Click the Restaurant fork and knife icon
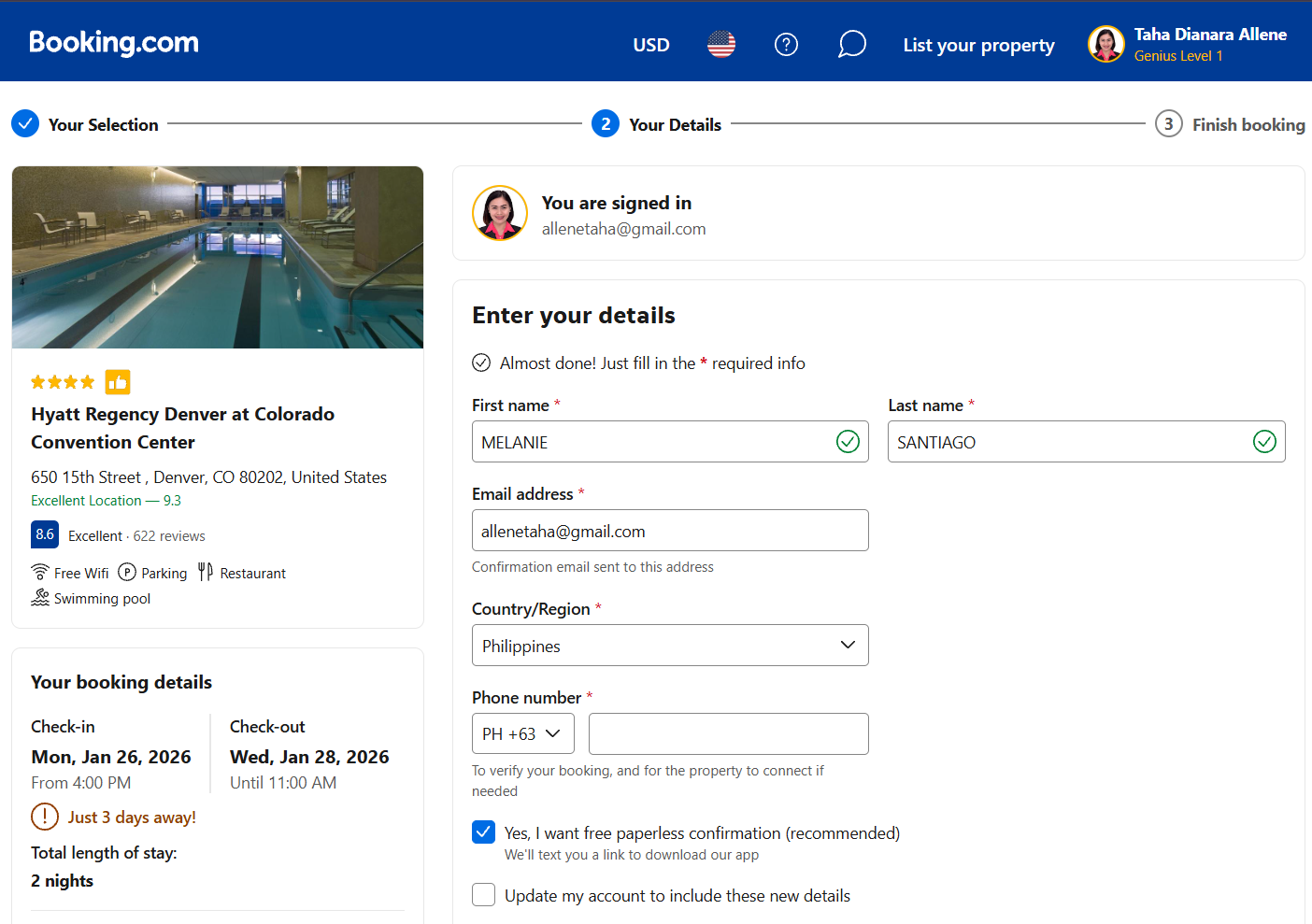Image resolution: width=1312 pixels, height=924 pixels. [206, 572]
